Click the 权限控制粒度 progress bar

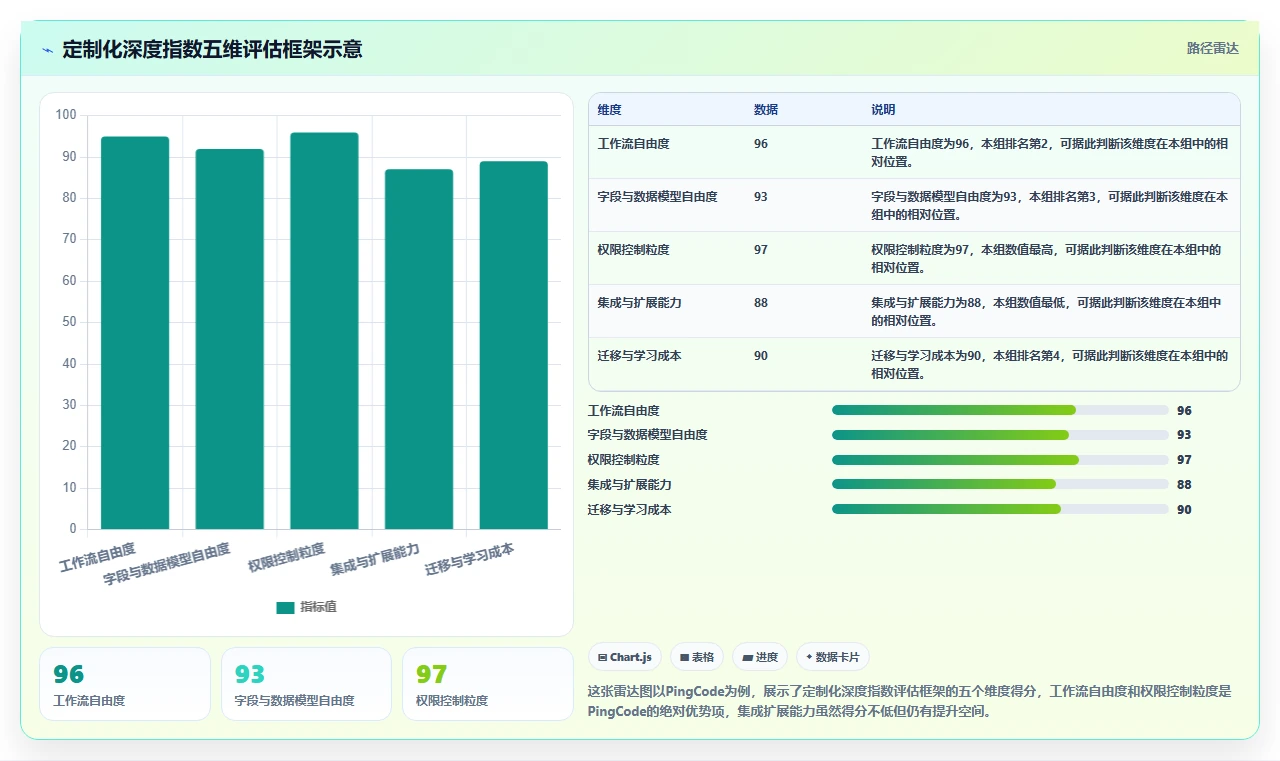pos(1000,460)
